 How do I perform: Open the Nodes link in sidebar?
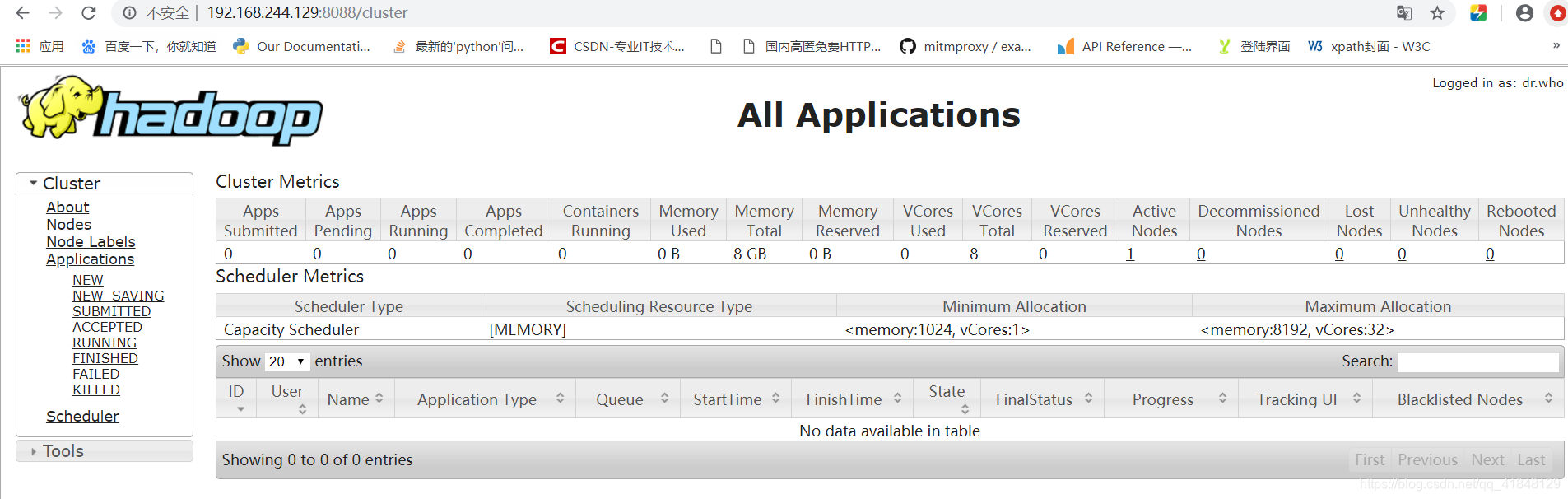coord(68,225)
